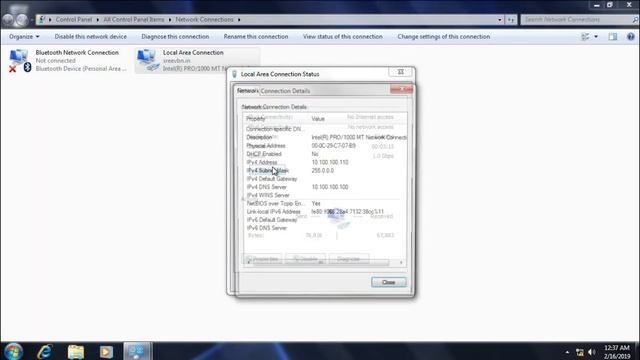This screenshot has width=640, height=360.
Task: Open the Windows Start menu
Action: pos(13,351)
